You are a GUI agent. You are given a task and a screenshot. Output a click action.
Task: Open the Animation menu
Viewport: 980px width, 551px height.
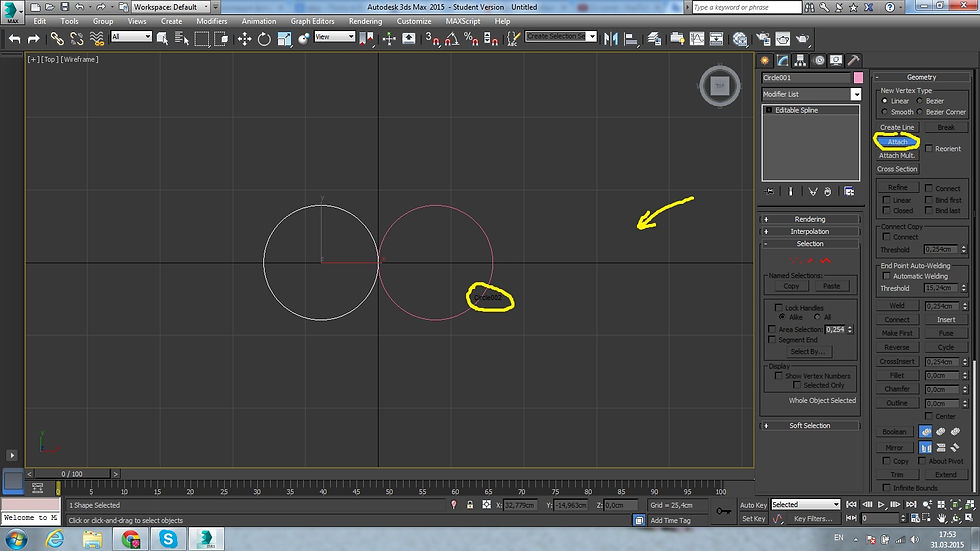[x=259, y=21]
